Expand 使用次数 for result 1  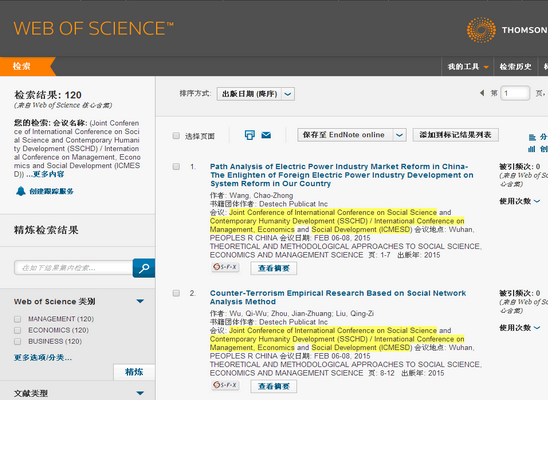click(519, 201)
